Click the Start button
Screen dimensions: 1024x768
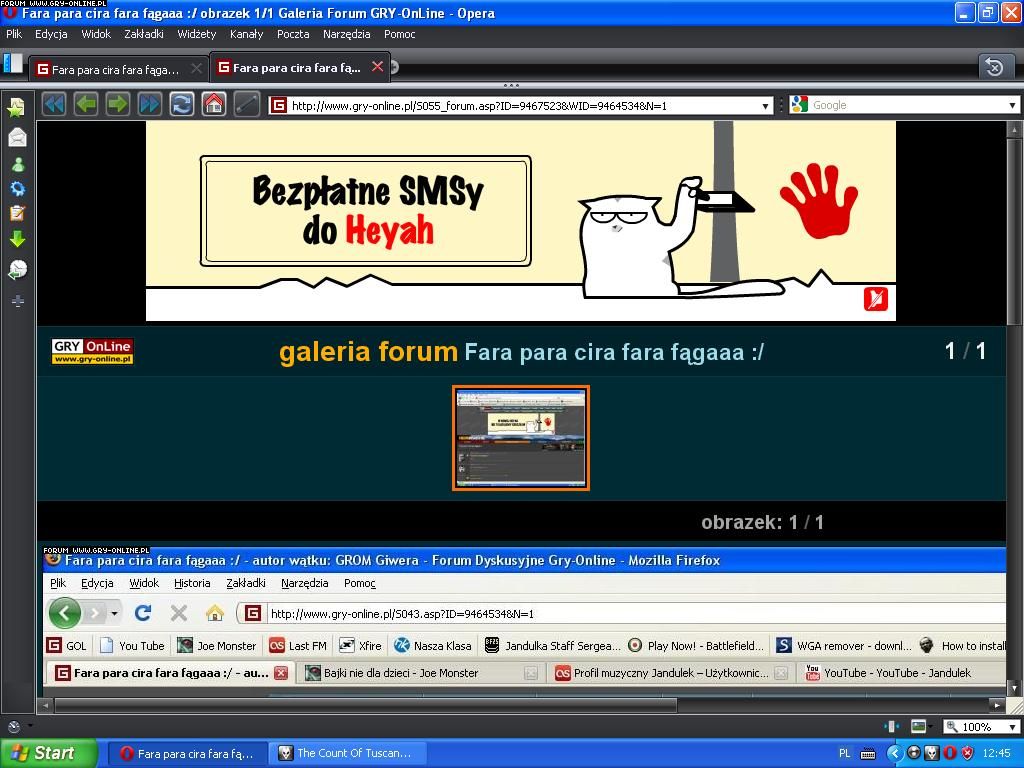(48, 753)
